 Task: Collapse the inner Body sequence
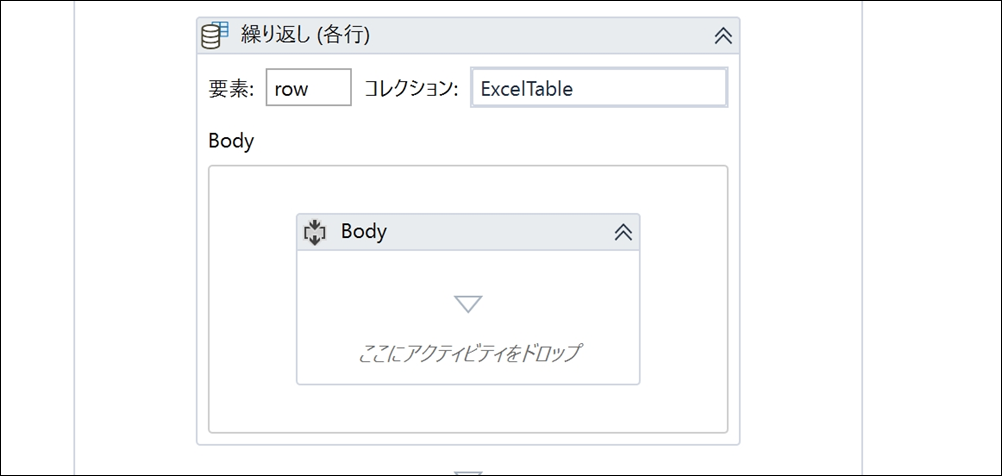623,232
